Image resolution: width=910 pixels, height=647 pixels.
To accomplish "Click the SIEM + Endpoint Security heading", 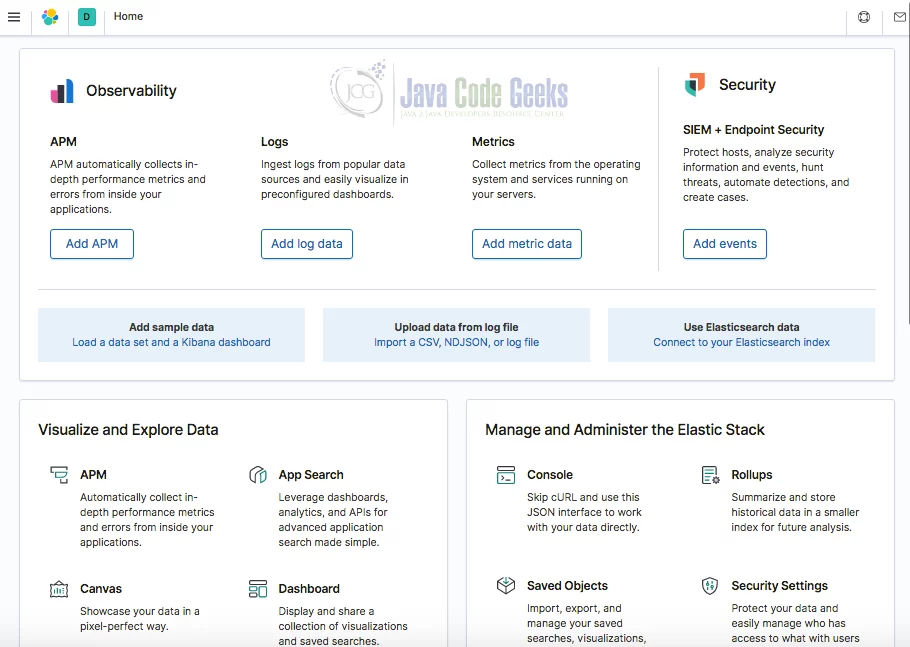I will coord(753,129).
